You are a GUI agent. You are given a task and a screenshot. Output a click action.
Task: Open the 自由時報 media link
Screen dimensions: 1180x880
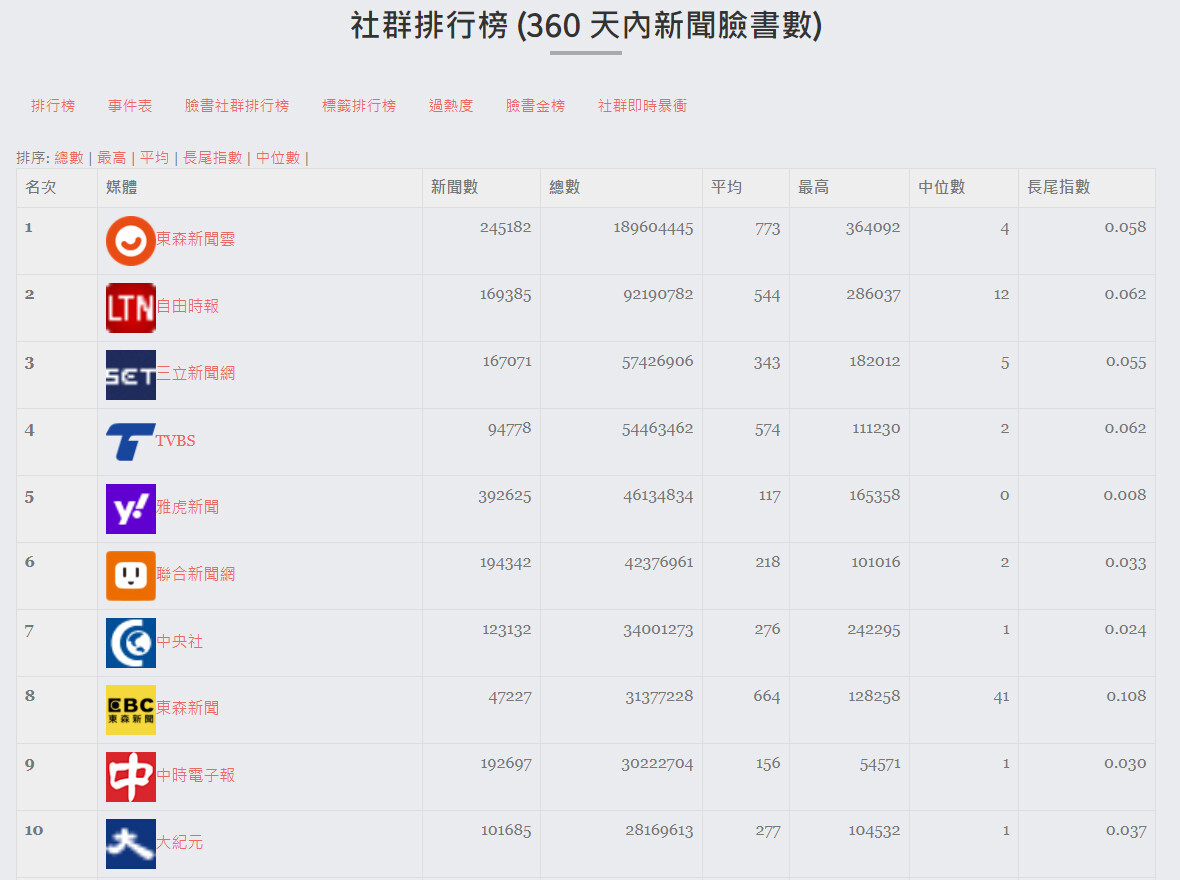(187, 306)
